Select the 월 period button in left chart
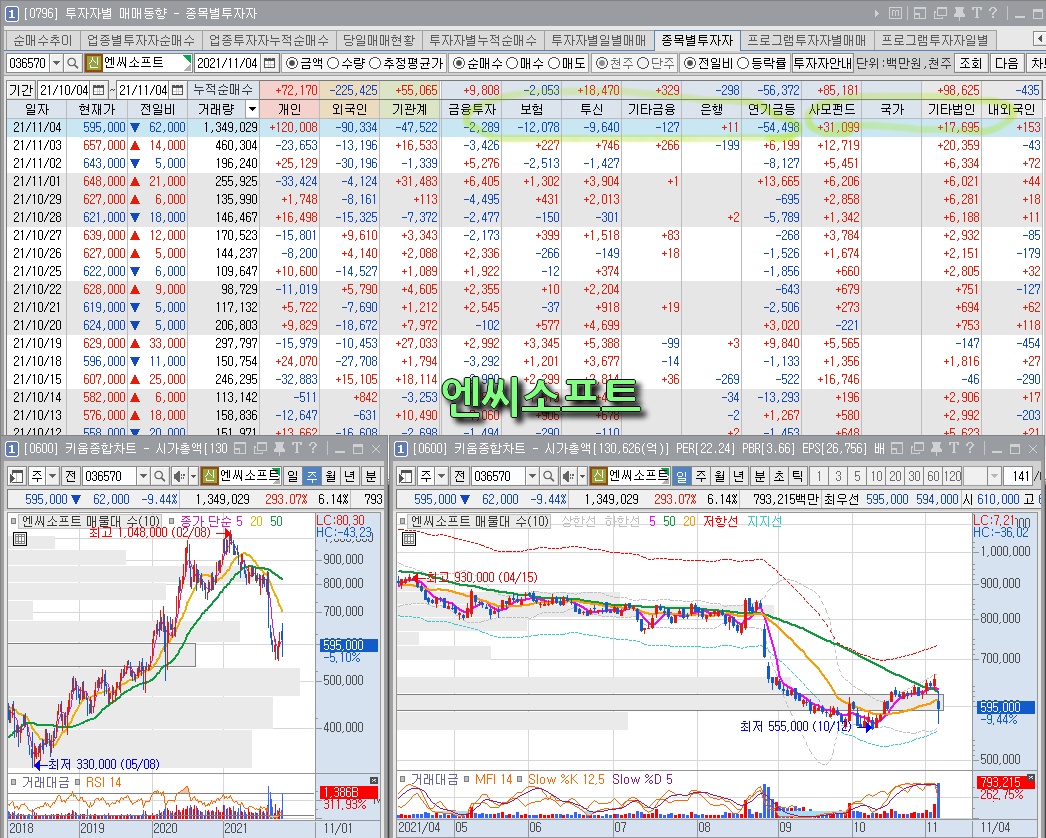 pos(331,476)
